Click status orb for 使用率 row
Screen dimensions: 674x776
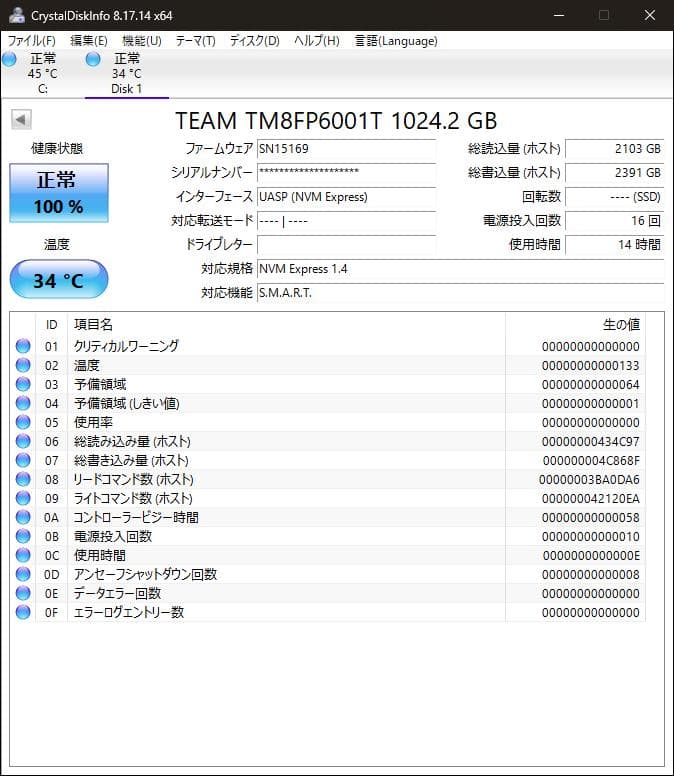[x=23, y=422]
